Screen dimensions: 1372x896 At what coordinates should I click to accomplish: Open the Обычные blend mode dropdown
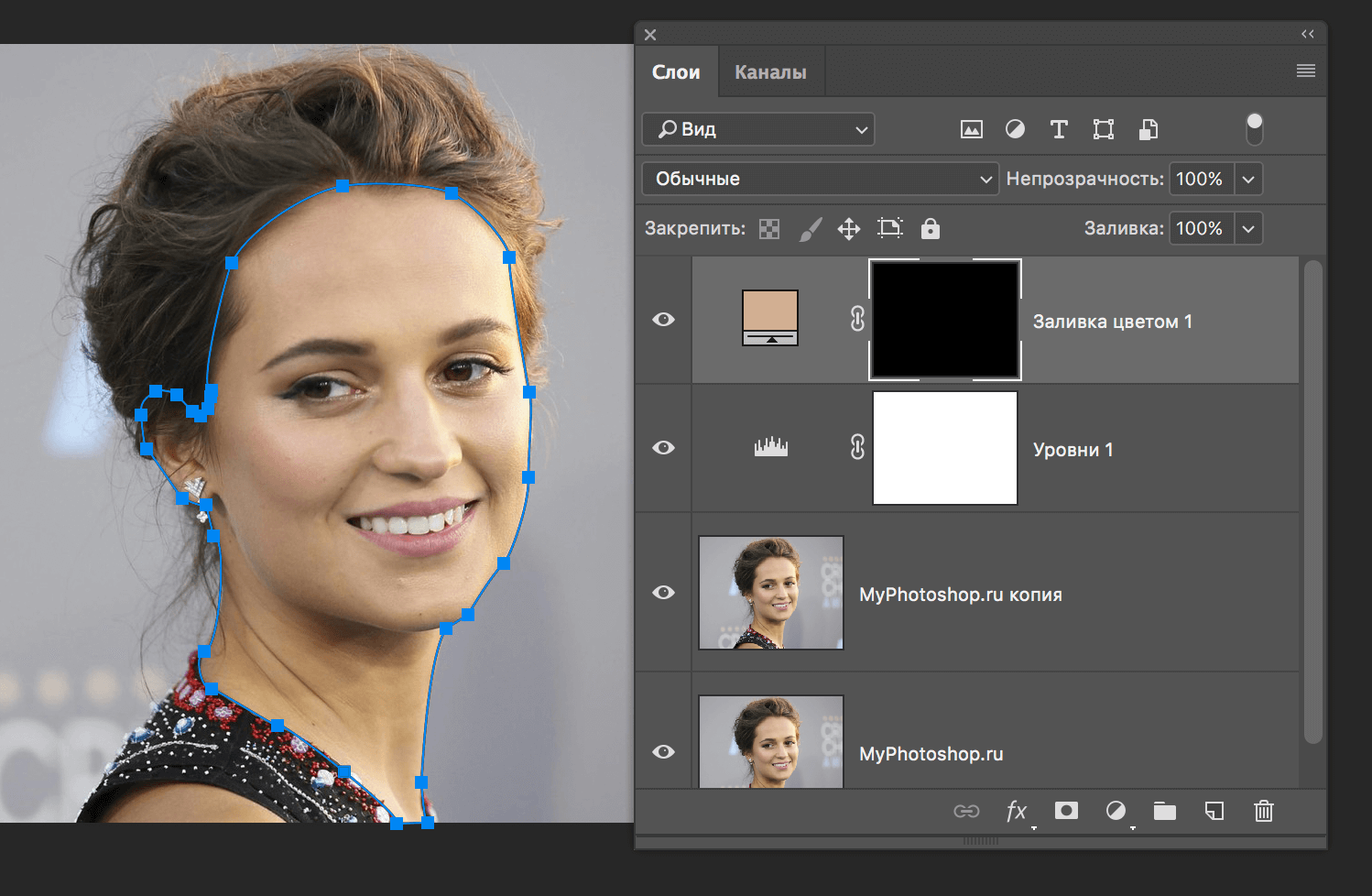tap(820, 179)
